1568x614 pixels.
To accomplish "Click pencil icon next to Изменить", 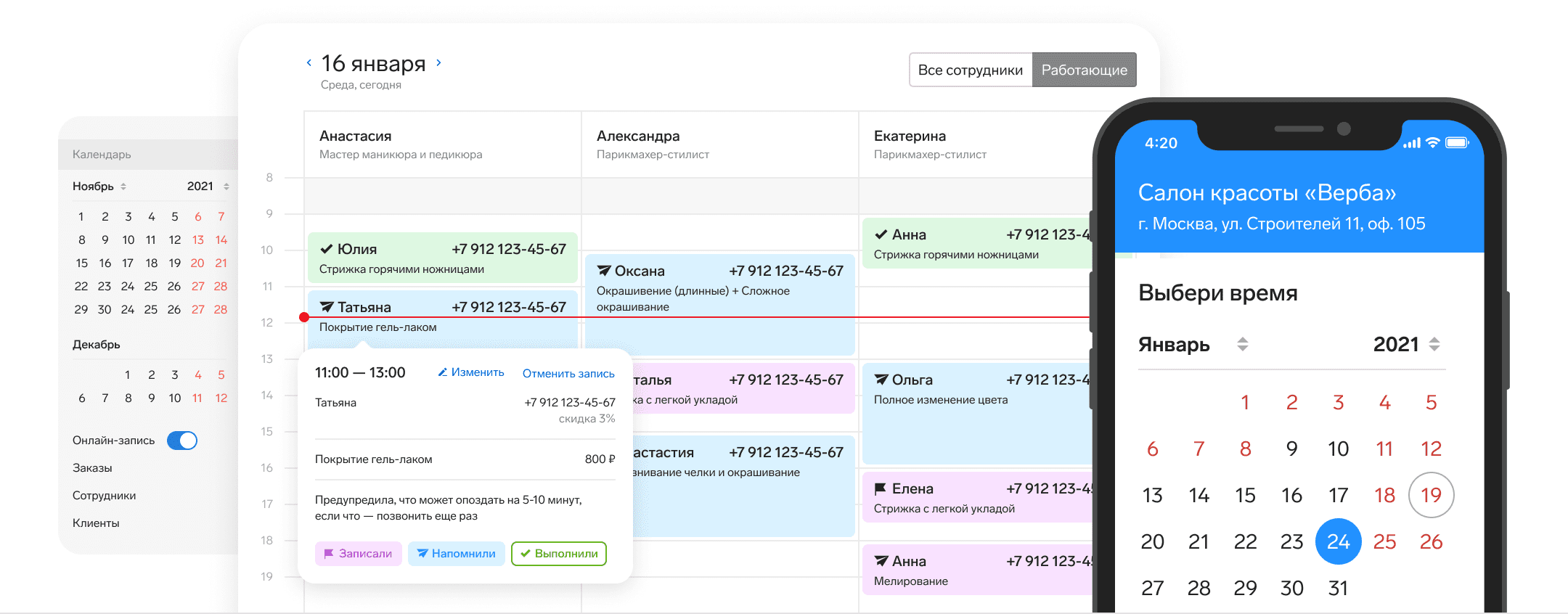I will click(x=442, y=372).
